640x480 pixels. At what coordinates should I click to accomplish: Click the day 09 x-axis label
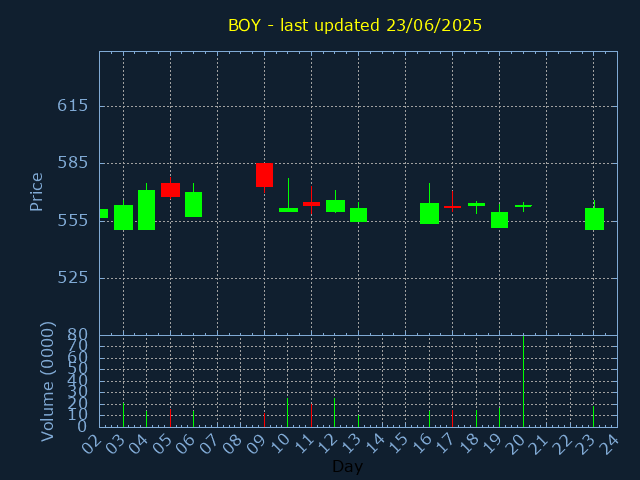click(256, 444)
